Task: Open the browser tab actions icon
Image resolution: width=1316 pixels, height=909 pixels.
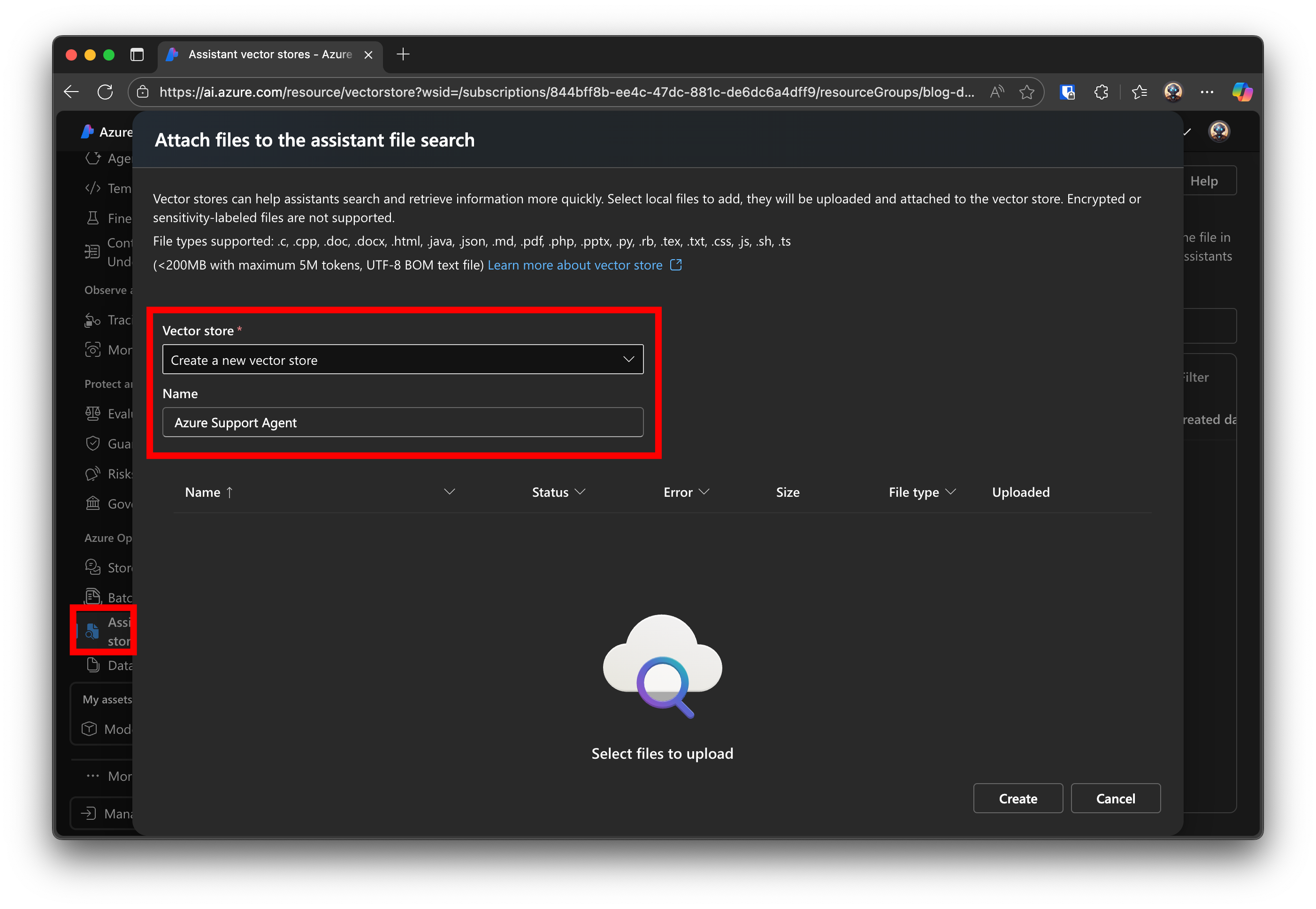Action: click(x=137, y=54)
